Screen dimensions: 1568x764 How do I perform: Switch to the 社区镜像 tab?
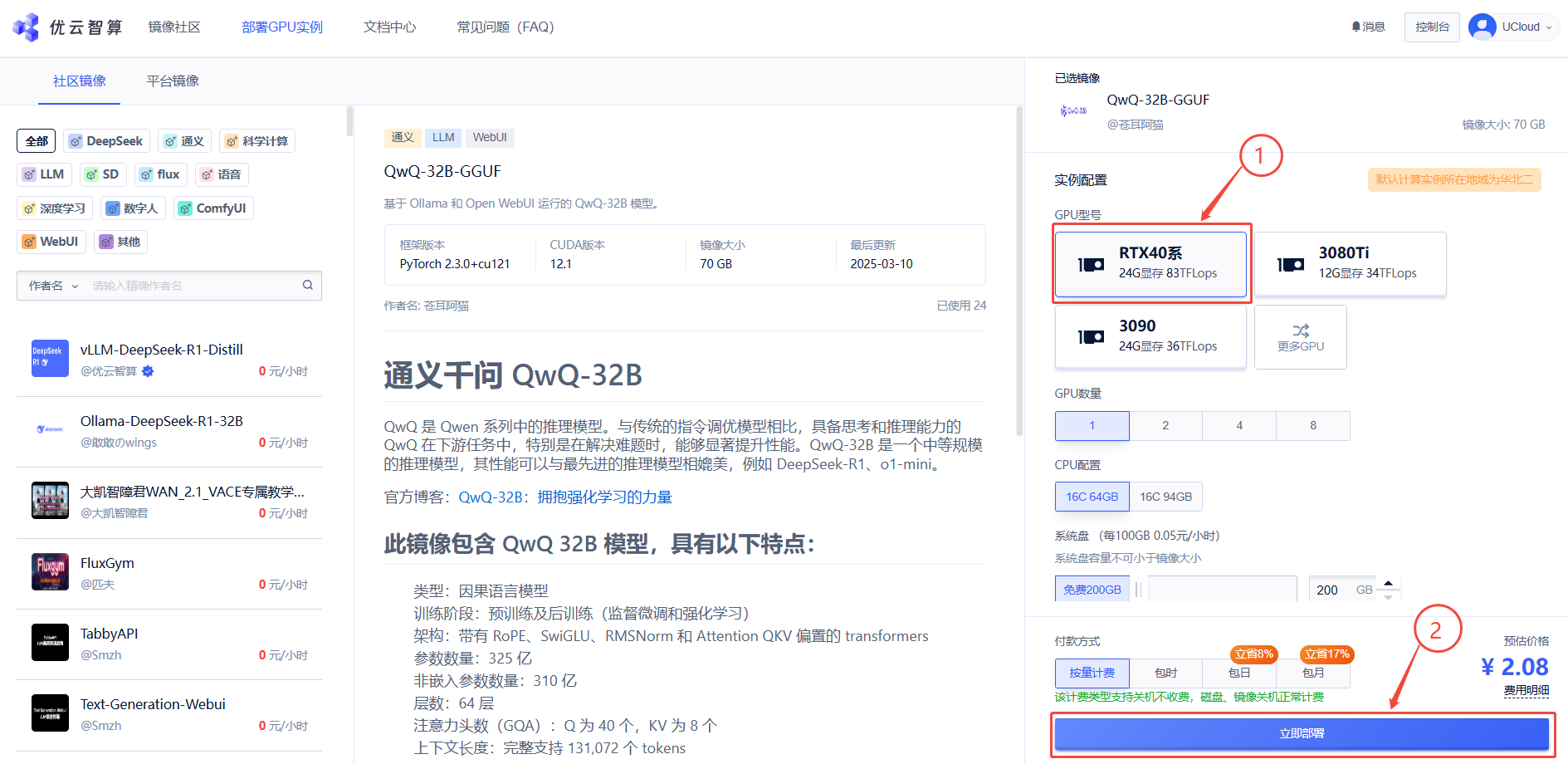click(x=80, y=81)
